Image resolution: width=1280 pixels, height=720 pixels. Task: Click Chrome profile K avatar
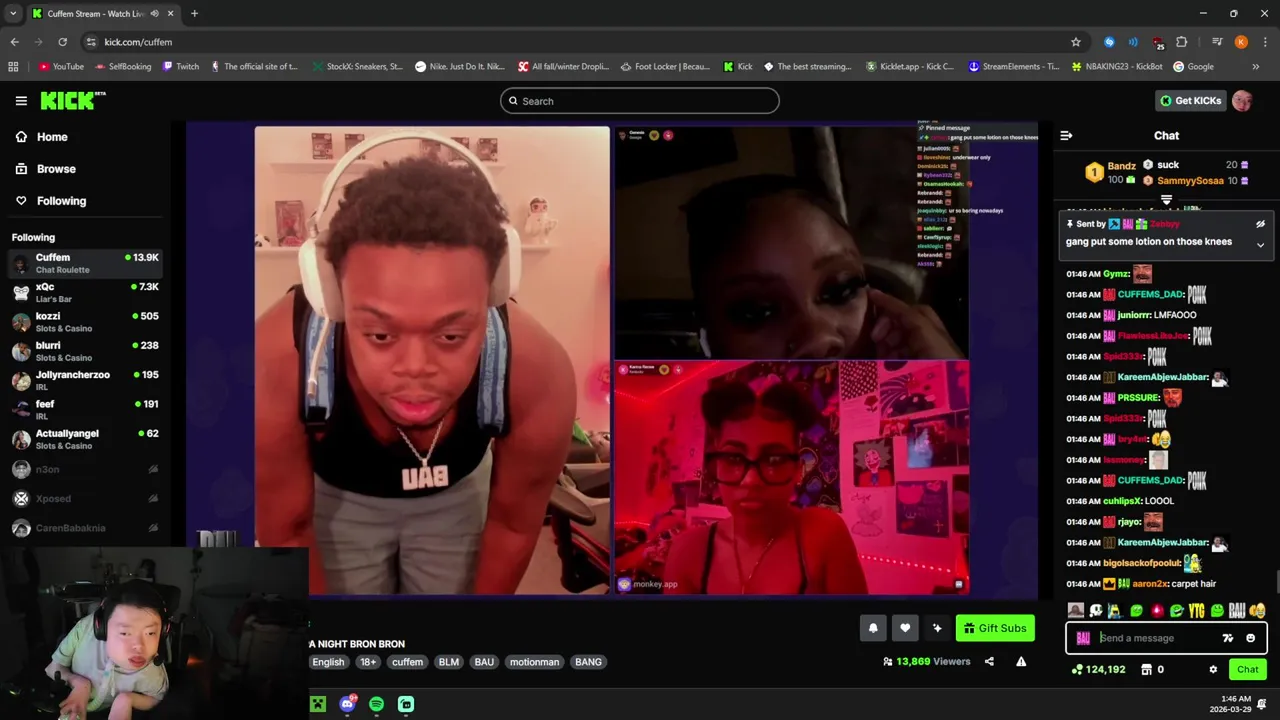tap(1241, 42)
